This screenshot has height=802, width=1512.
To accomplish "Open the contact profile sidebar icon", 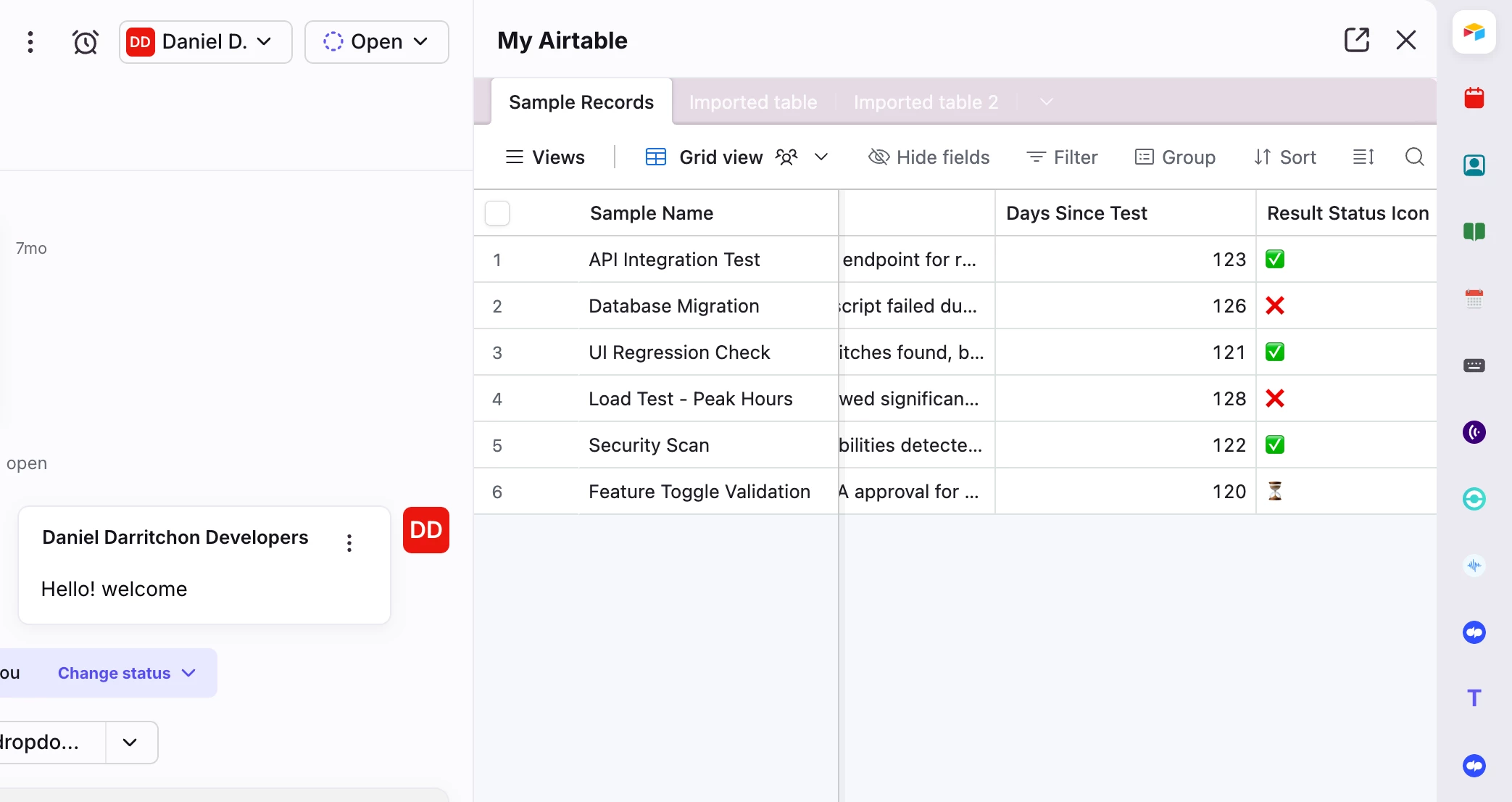I will click(x=1474, y=165).
